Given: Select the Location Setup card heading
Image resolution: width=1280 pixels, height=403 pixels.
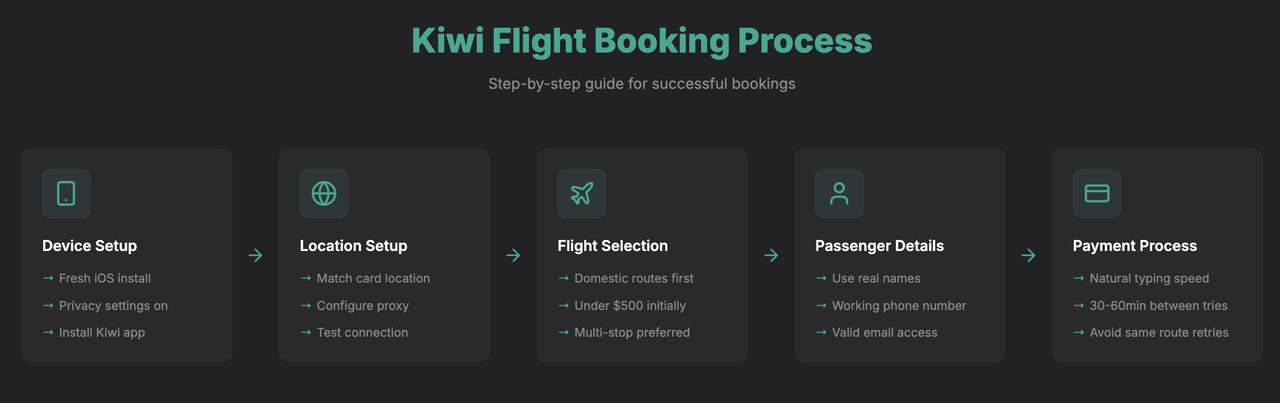Looking at the screenshot, I should coord(353,246).
